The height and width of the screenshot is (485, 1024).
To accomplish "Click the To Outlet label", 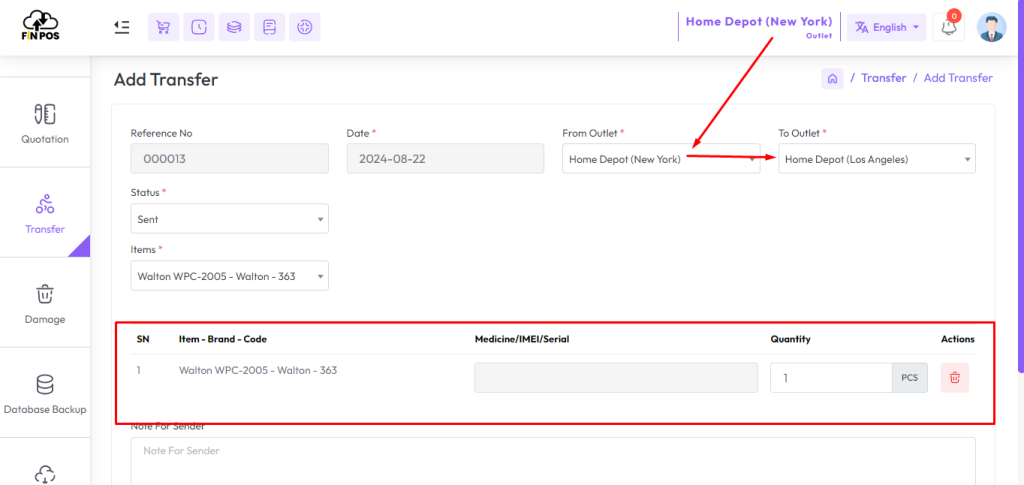I will coord(802,133).
